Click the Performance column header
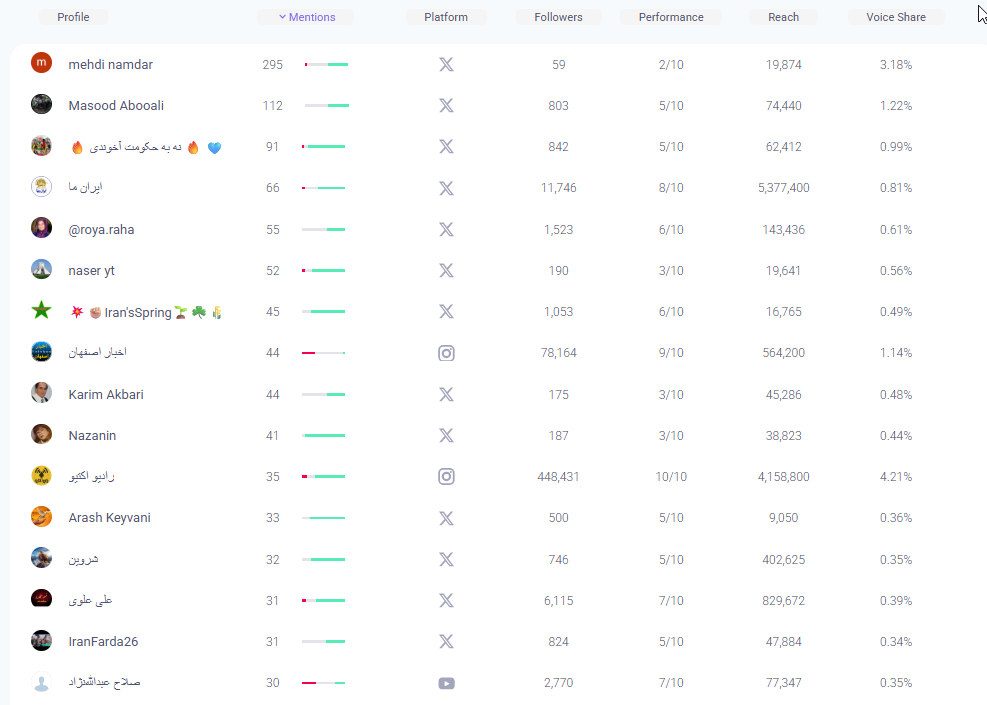Image resolution: width=987 pixels, height=705 pixels. pyautogui.click(x=671, y=17)
